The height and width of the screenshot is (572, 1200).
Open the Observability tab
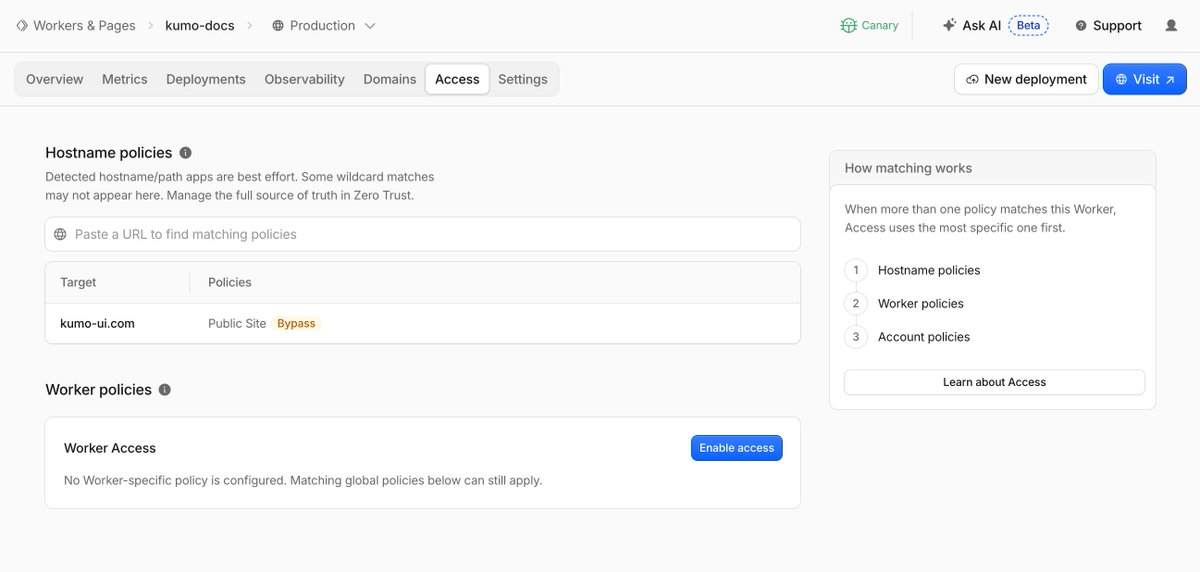click(x=305, y=79)
